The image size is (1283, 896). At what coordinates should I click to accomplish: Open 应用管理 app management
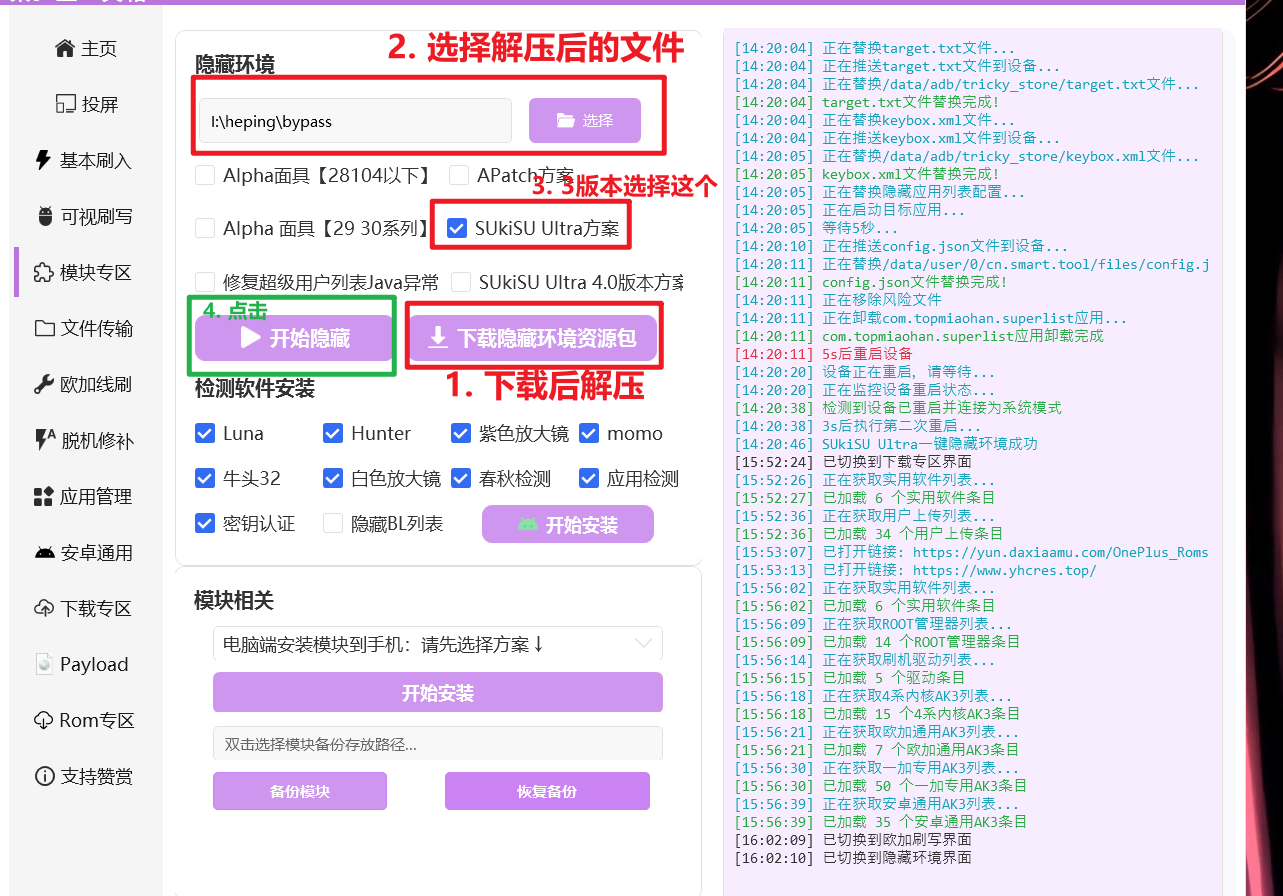[x=86, y=495]
